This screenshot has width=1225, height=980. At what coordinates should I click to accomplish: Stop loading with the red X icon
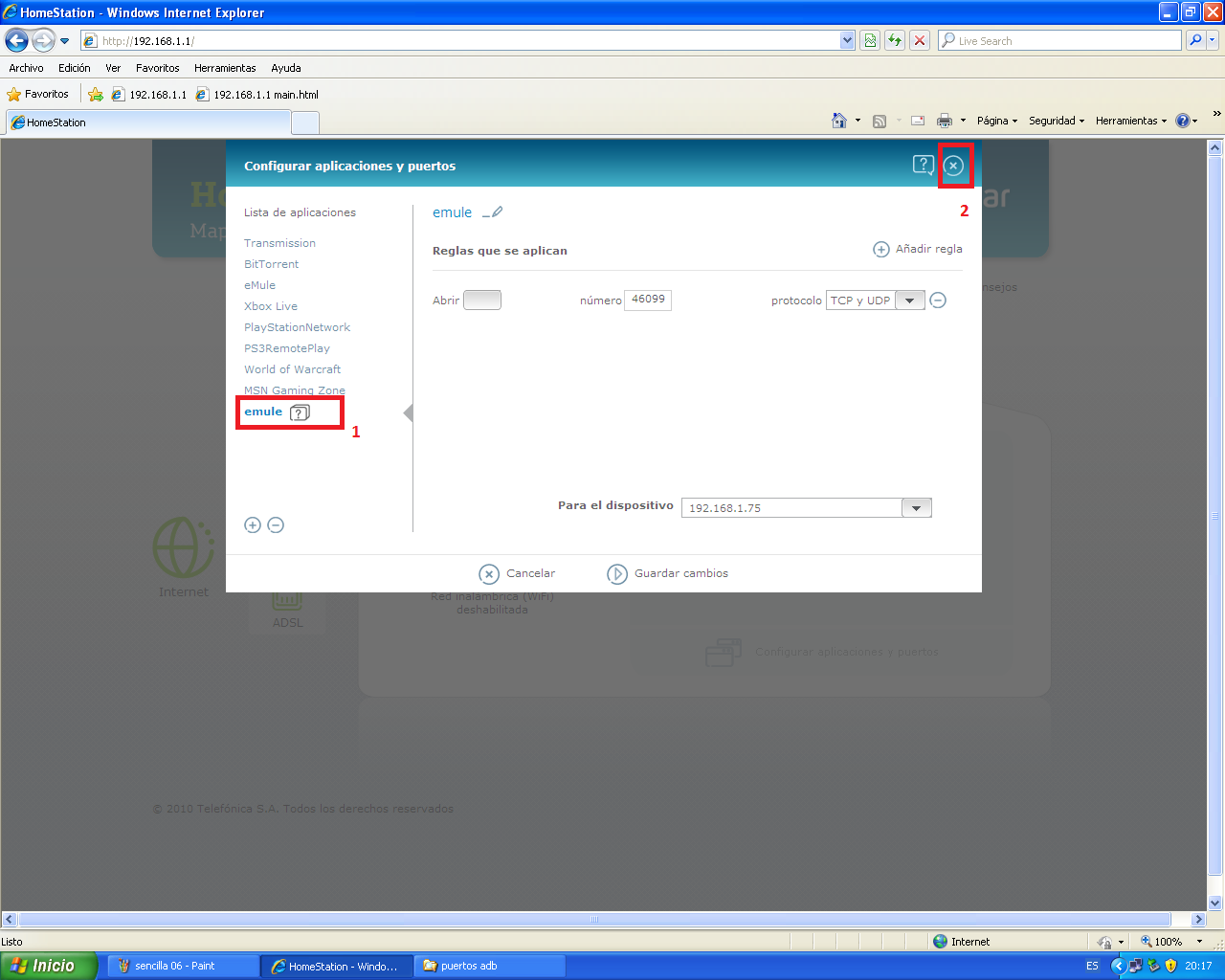point(920,40)
